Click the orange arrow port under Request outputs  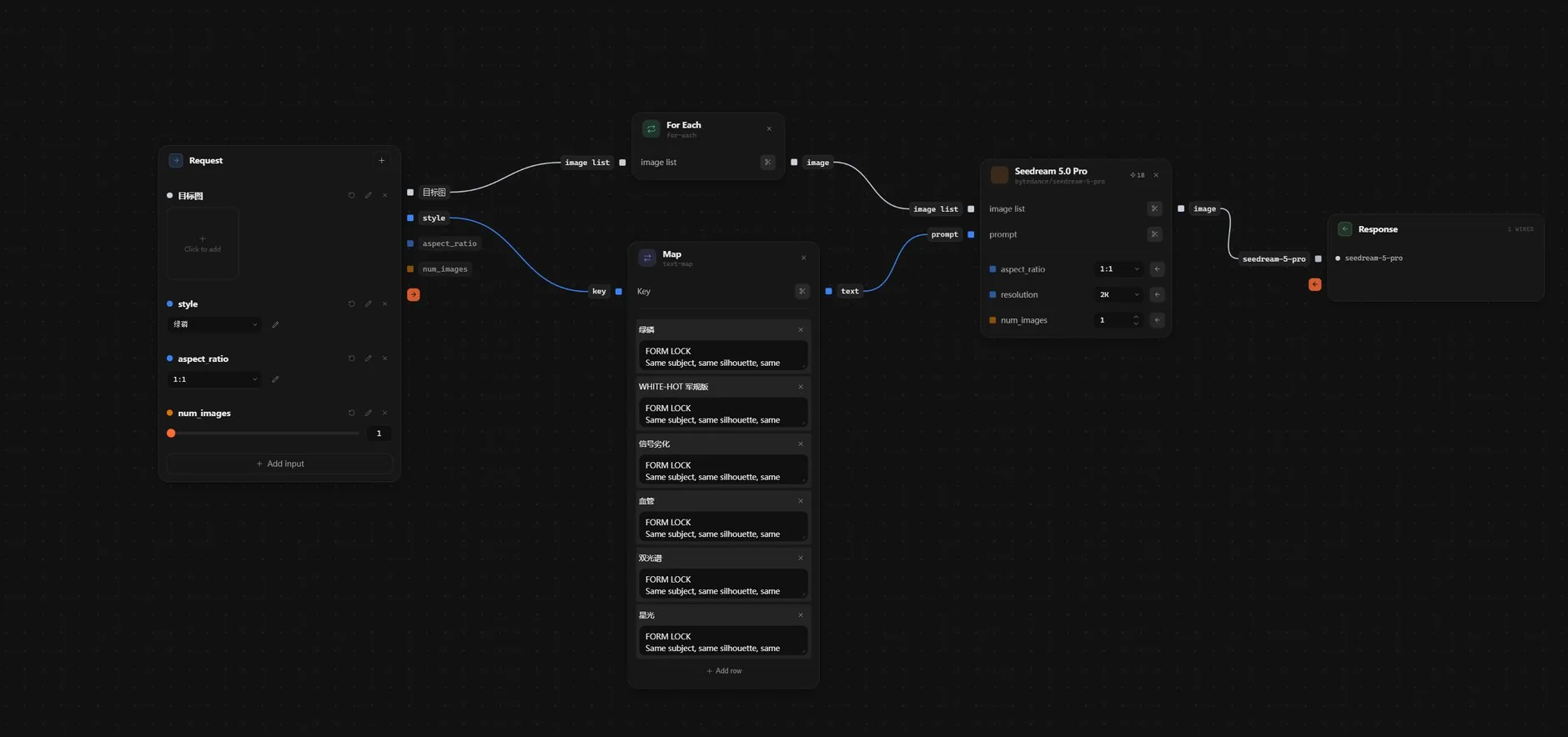pyautogui.click(x=414, y=294)
